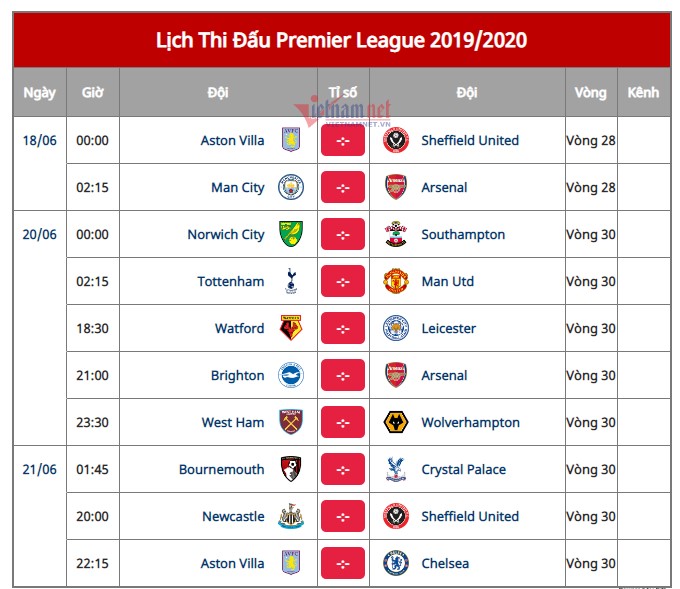Click the Tottenham club crest
The image size is (680, 589).
point(290,281)
